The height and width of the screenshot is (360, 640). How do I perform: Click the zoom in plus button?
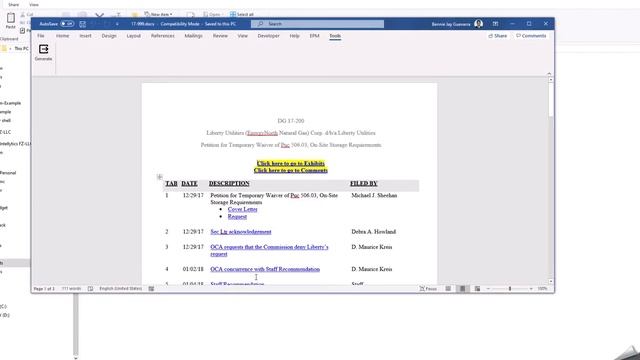click(x=531, y=289)
